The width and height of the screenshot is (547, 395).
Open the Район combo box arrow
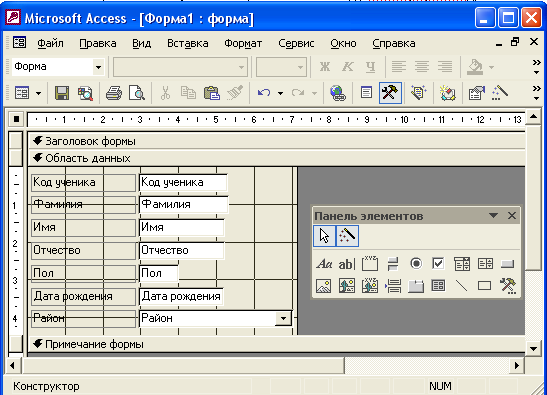tap(283, 318)
